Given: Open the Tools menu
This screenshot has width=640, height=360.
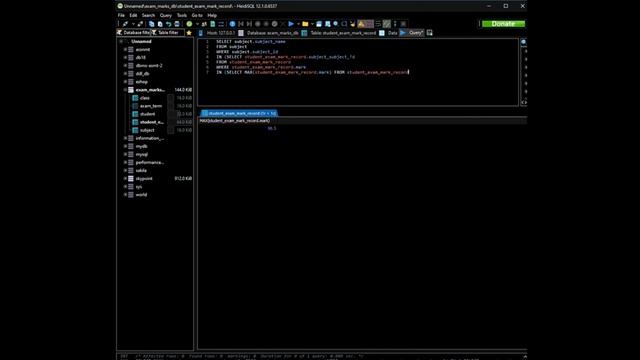Looking at the screenshot, I should click(182, 15).
